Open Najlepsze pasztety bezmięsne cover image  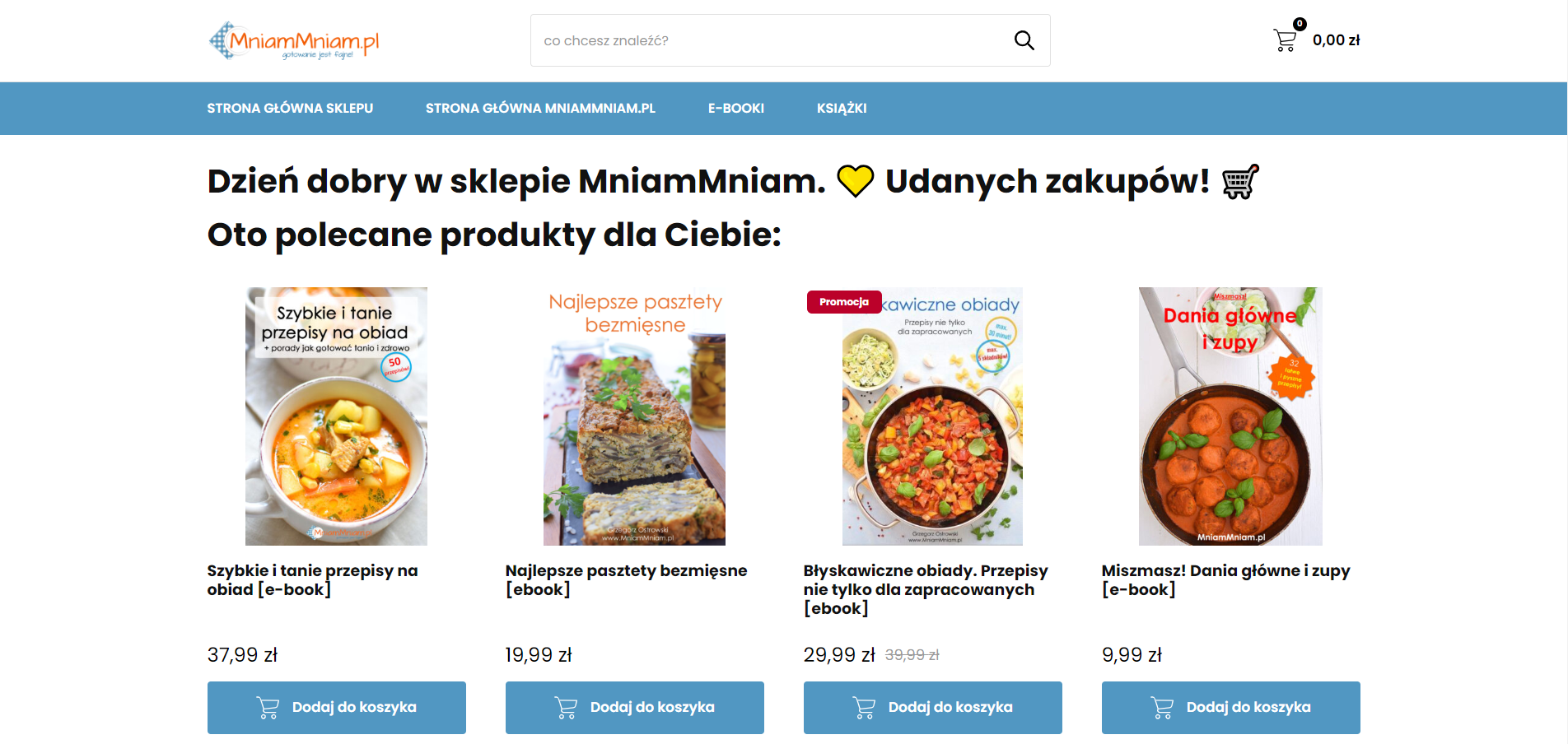coord(634,416)
